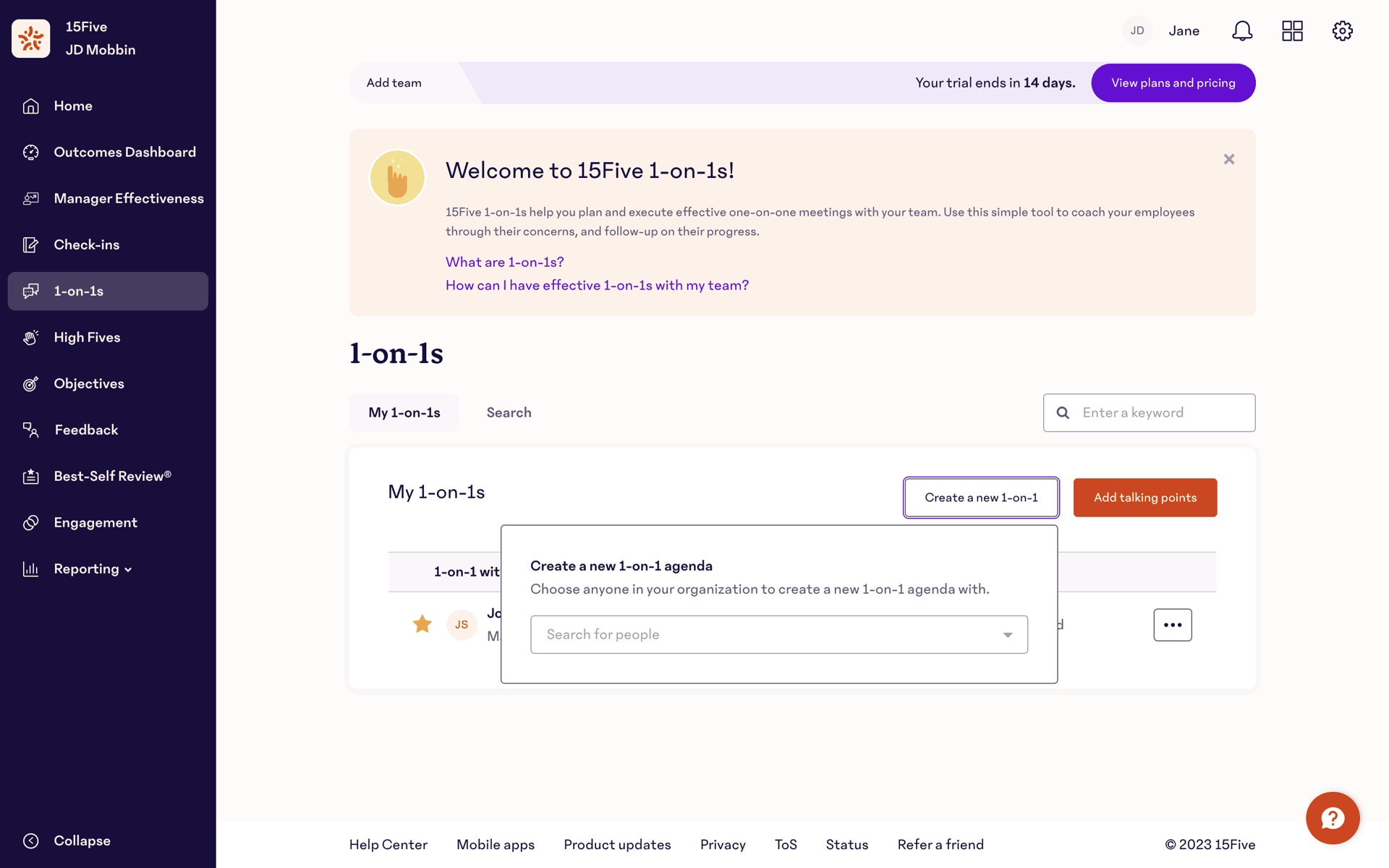
Task: Click the magnifier search icon
Action: [1063, 412]
